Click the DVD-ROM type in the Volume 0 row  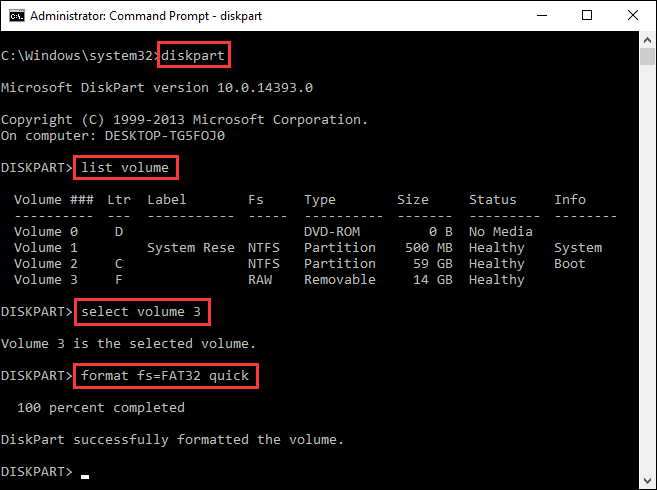[x=332, y=232]
